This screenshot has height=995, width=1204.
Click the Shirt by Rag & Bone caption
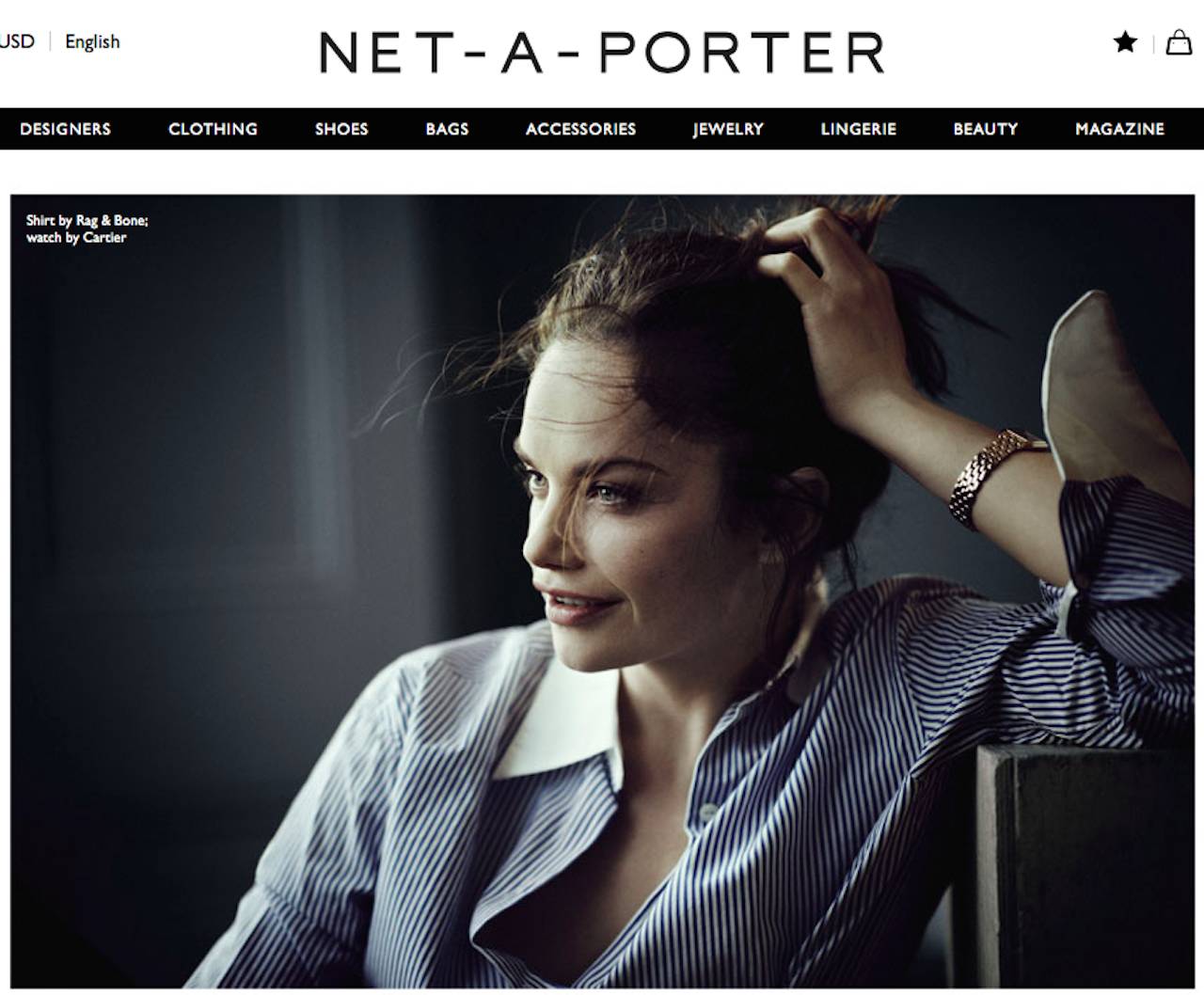[87, 220]
